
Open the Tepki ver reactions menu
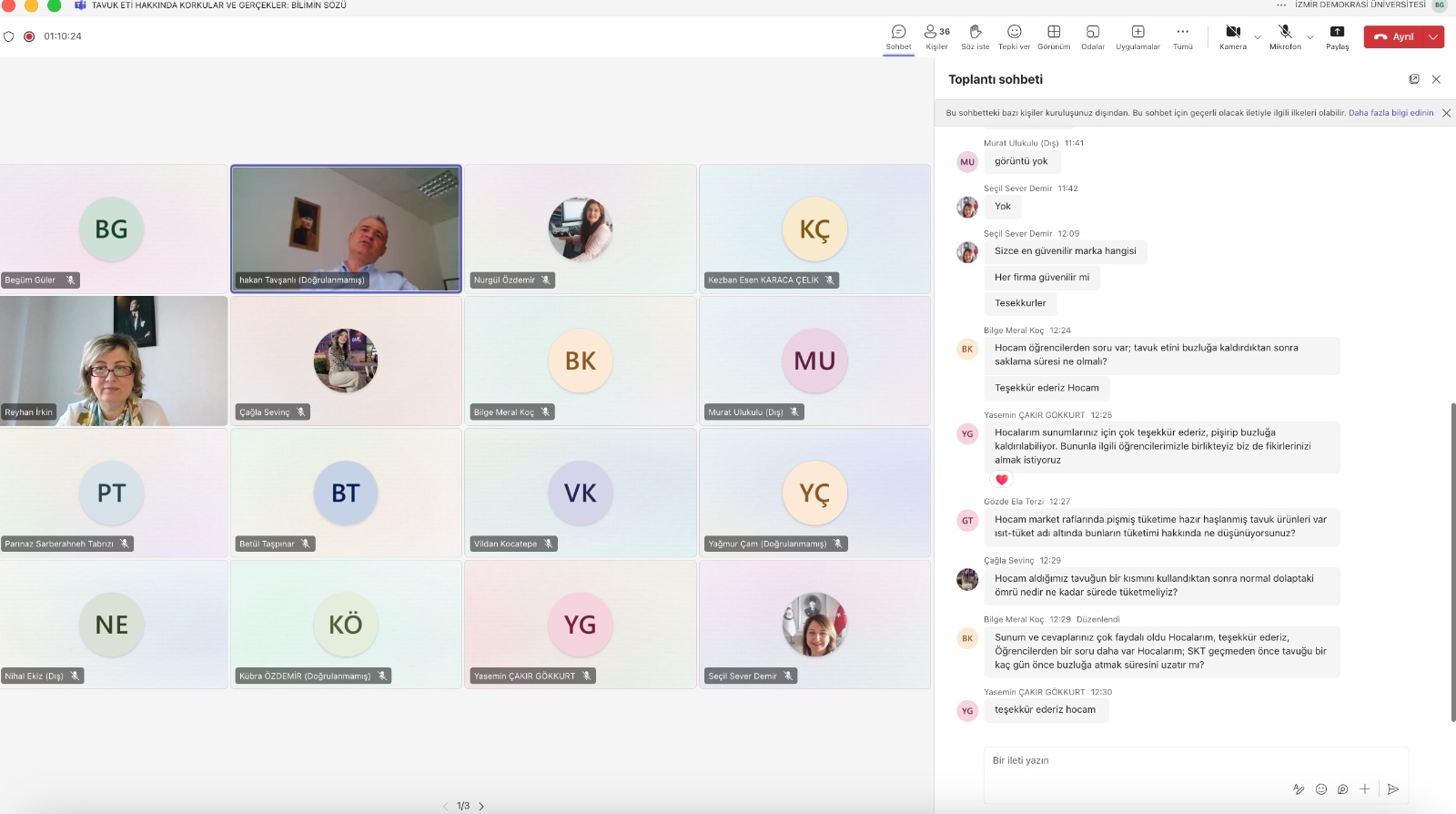coord(1014,36)
